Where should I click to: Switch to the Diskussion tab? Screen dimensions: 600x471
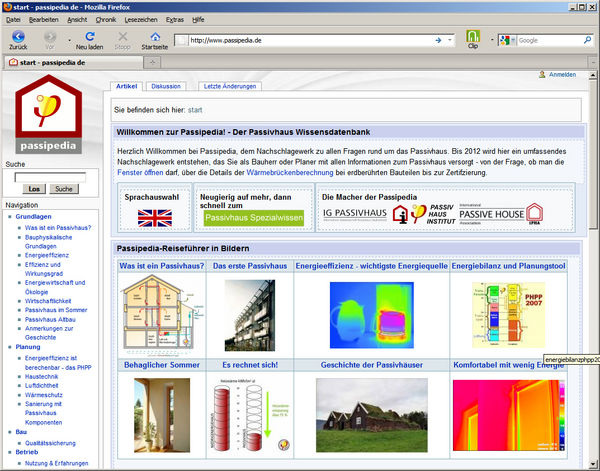[x=166, y=87]
